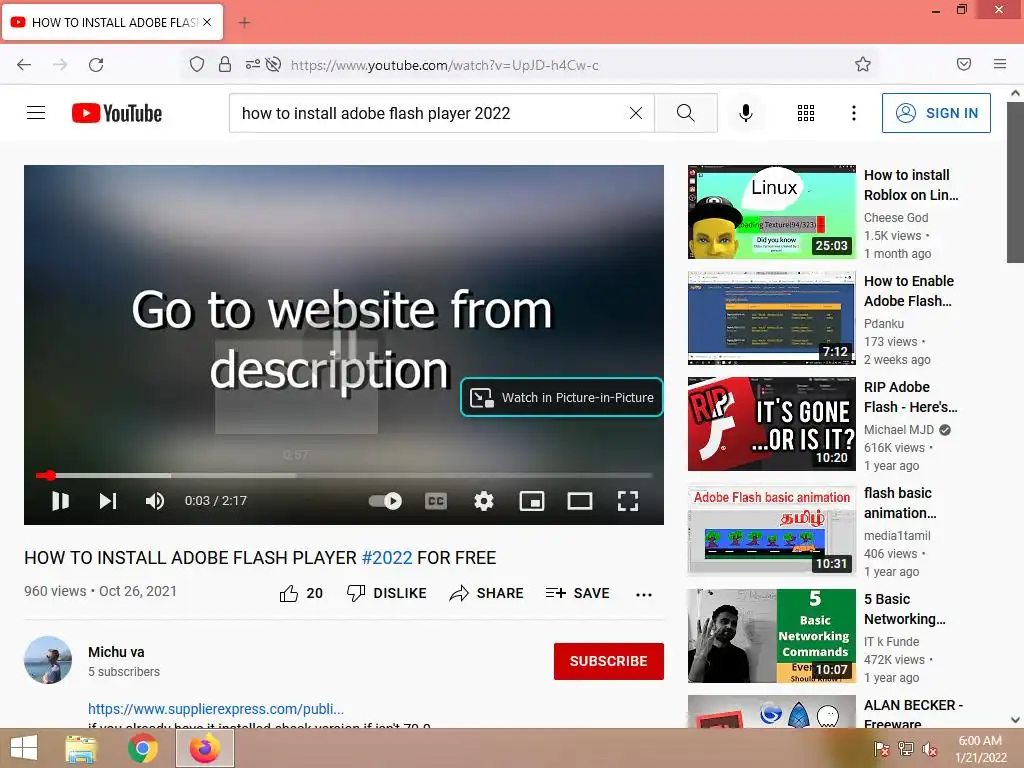Switch to miniplayer mode

pos(532,501)
